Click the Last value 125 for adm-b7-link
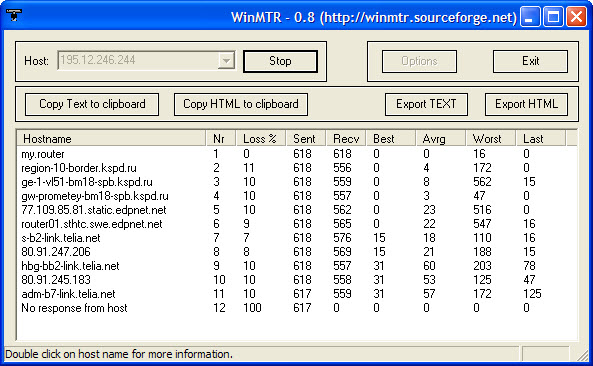Viewport: 593px width, 366px height. tap(532, 294)
